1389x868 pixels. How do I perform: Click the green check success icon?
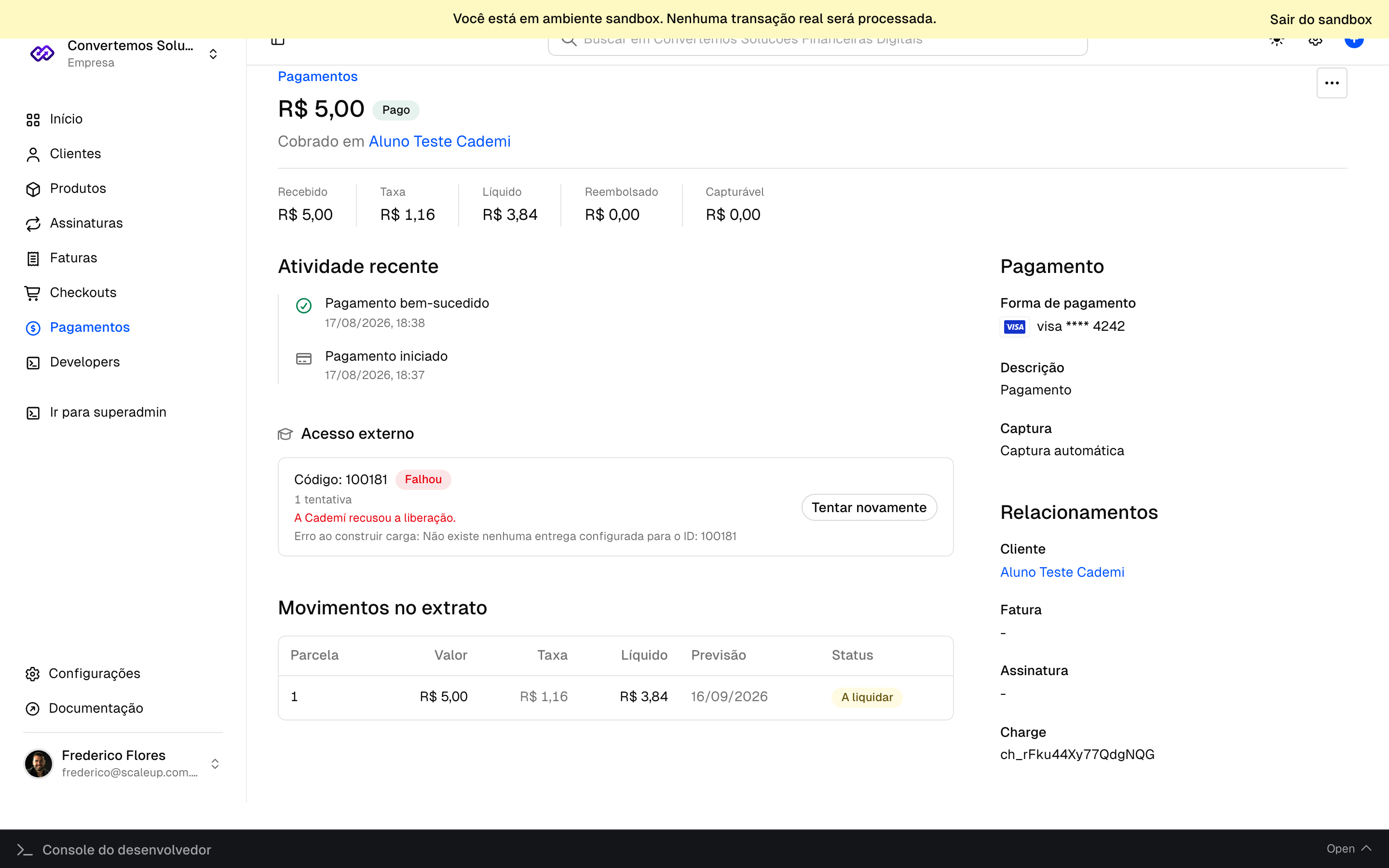click(x=304, y=305)
